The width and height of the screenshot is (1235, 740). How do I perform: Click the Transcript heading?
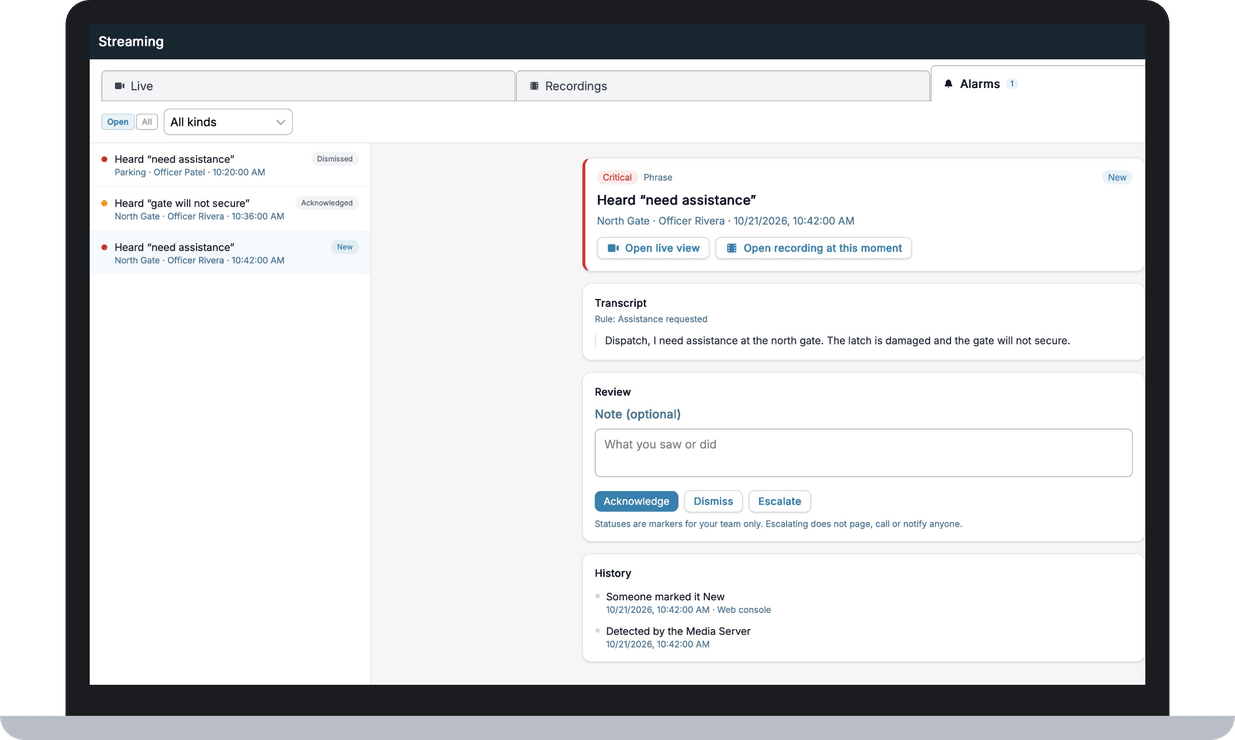(x=621, y=303)
